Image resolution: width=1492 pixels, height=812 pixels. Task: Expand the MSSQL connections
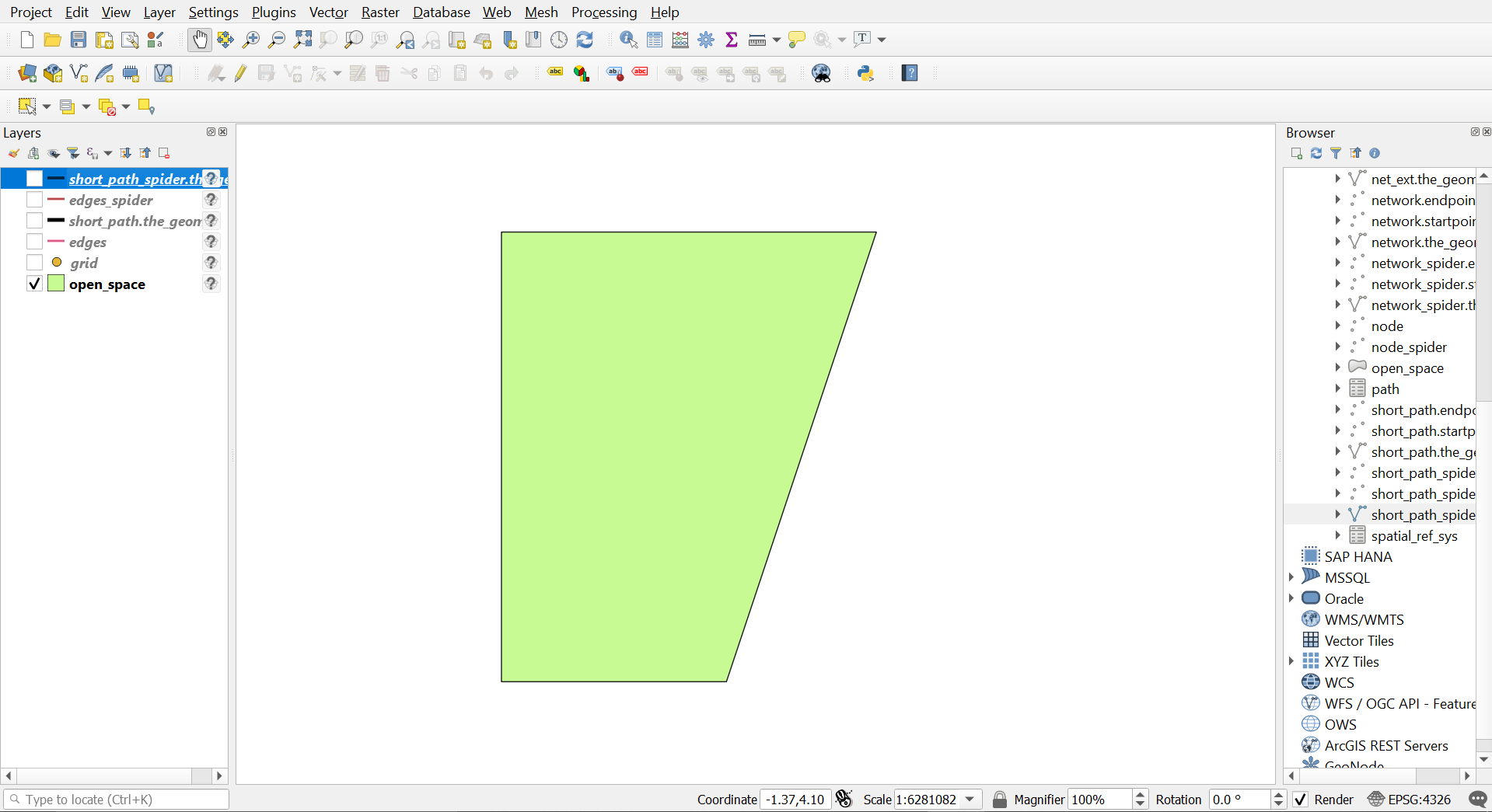(1291, 577)
